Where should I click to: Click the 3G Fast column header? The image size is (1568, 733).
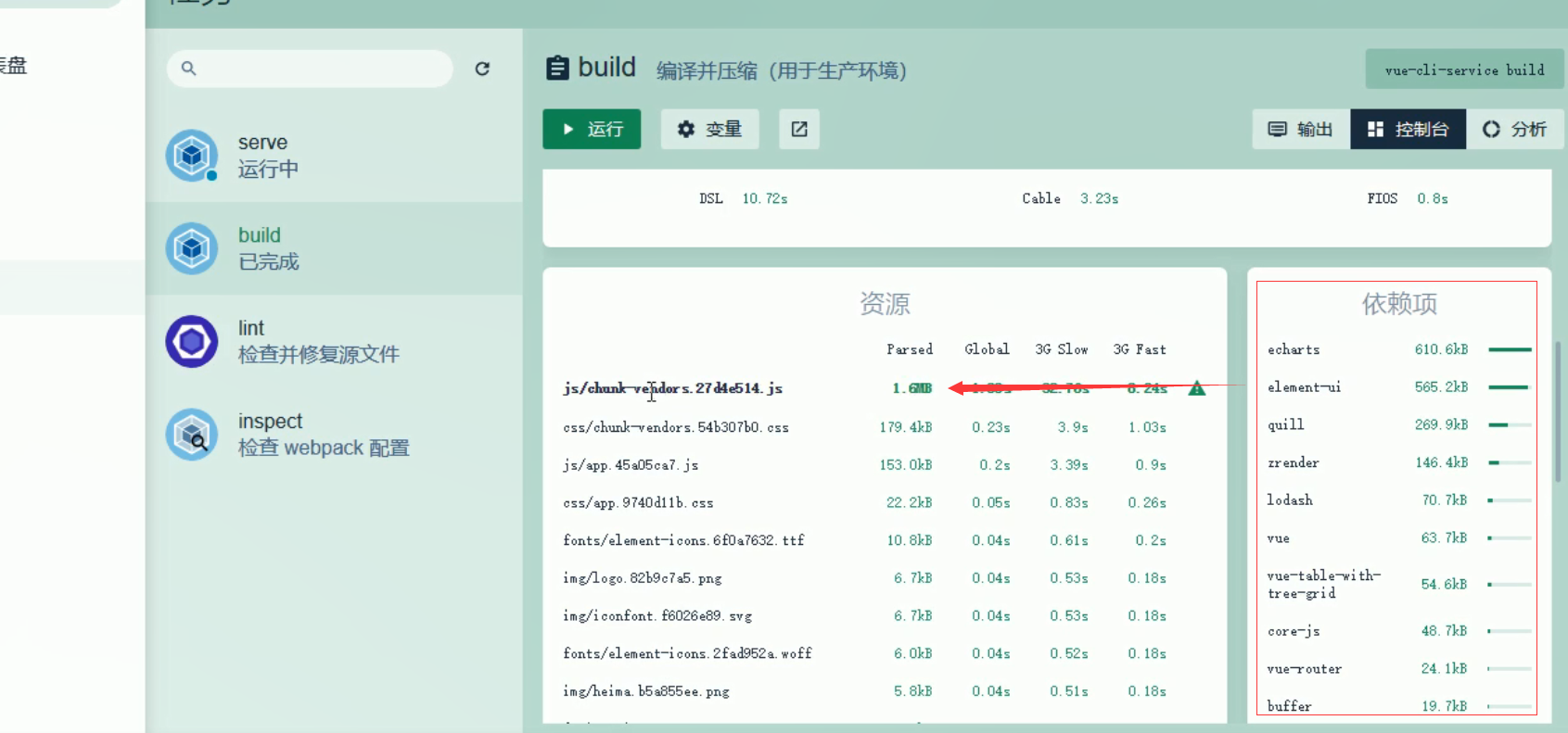click(x=1140, y=349)
